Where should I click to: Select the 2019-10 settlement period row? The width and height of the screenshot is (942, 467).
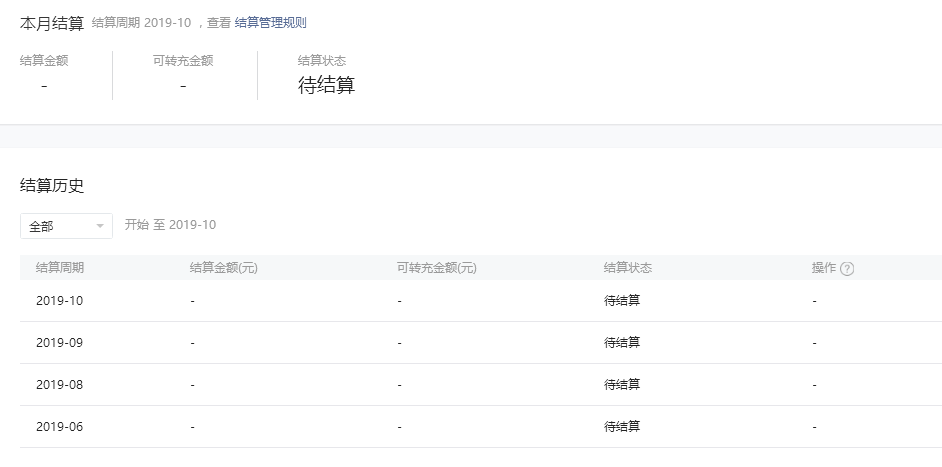[x=60, y=301]
